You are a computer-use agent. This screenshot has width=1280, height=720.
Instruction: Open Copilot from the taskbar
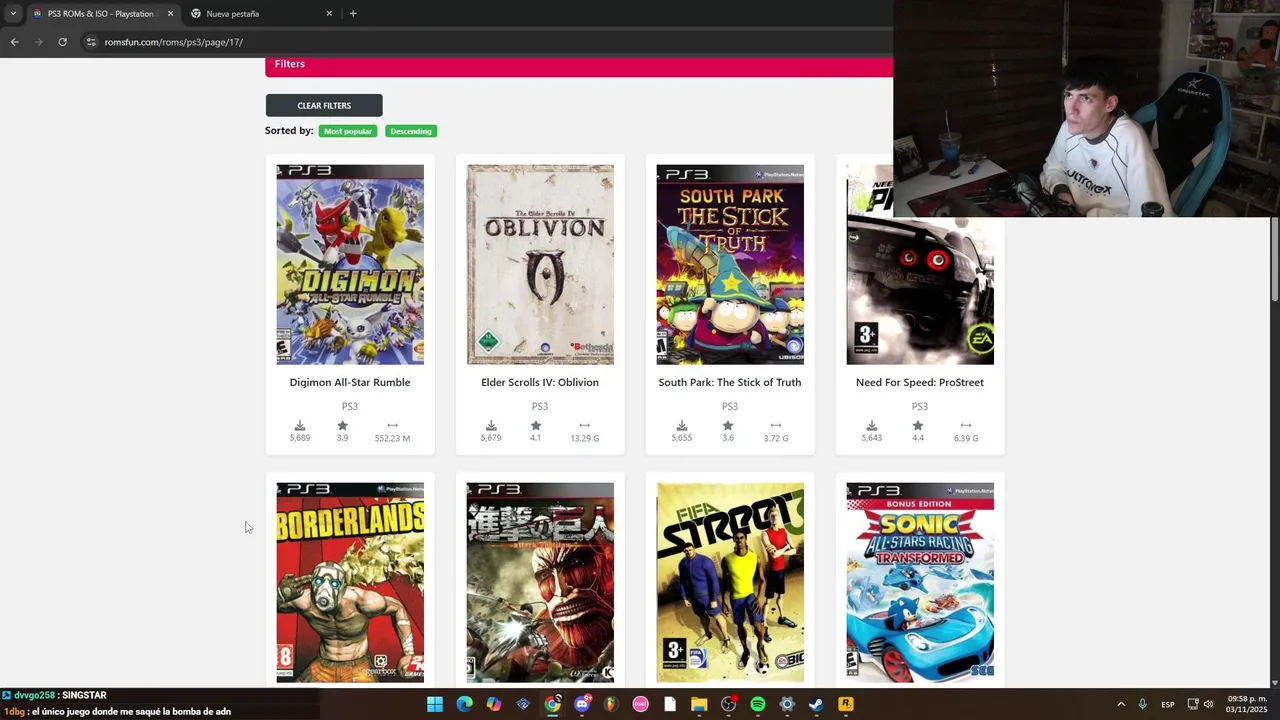point(494,704)
